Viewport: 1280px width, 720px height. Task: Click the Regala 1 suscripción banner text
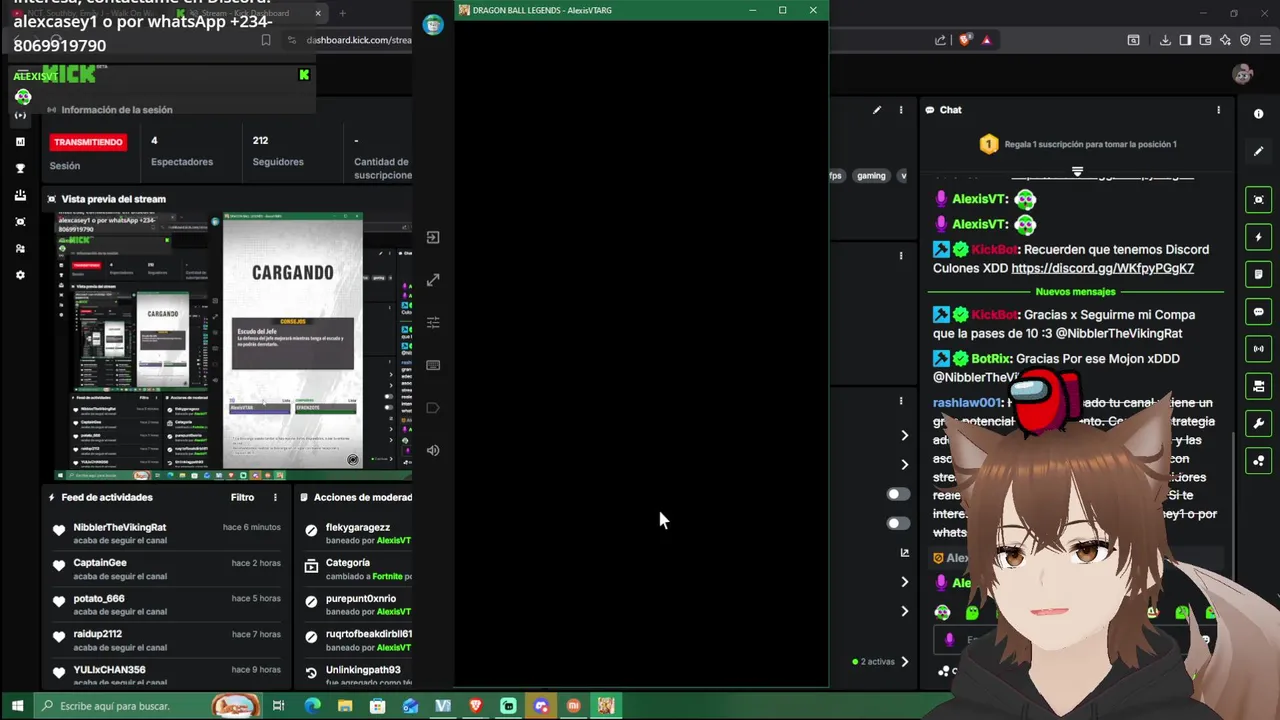[1090, 144]
